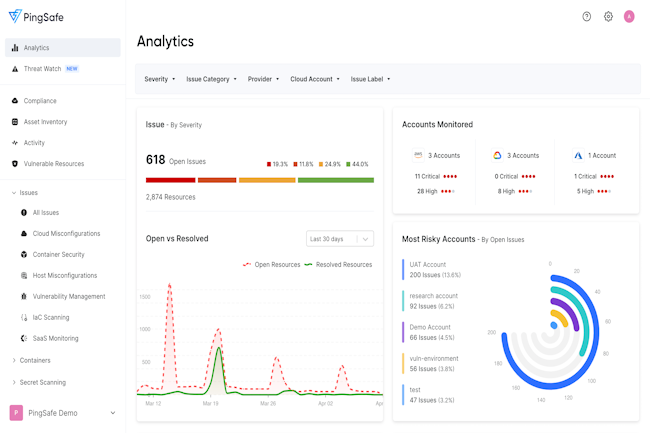
Task: Toggle Resolved Resources legend entry
Action: [338, 264]
